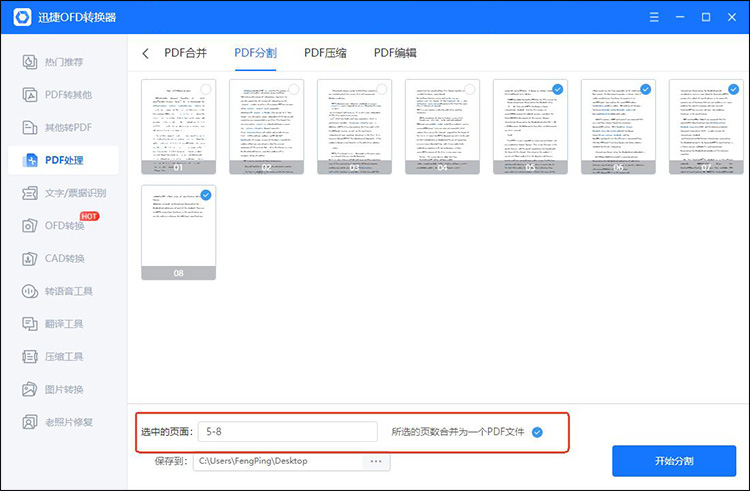Open the hamburger menu in title bar

point(654,17)
